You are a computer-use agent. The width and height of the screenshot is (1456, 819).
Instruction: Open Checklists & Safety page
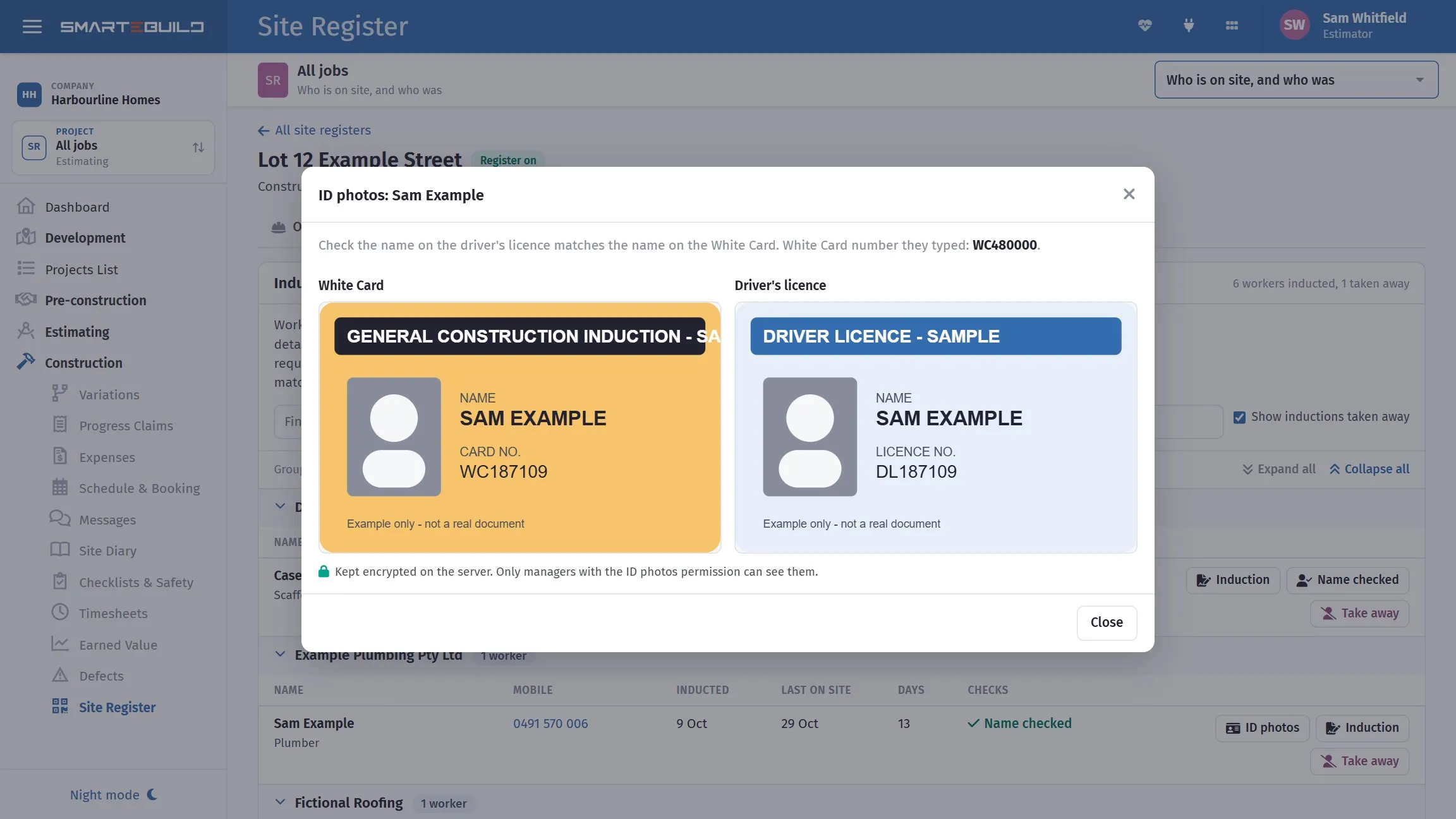136,583
